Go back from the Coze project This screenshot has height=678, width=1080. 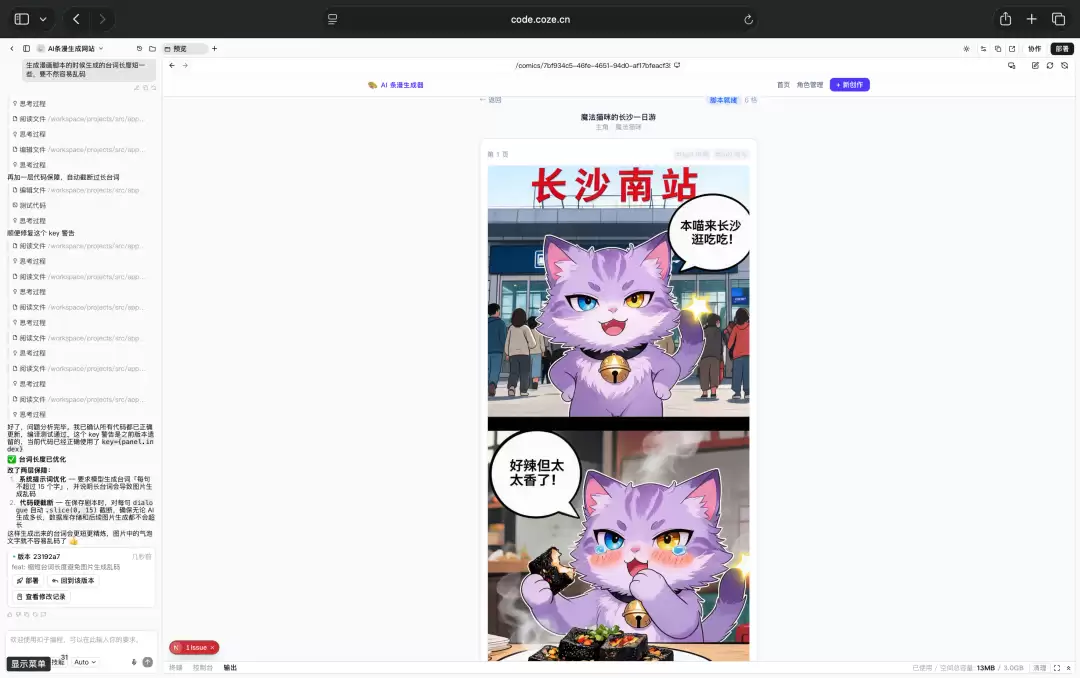tap(12, 48)
